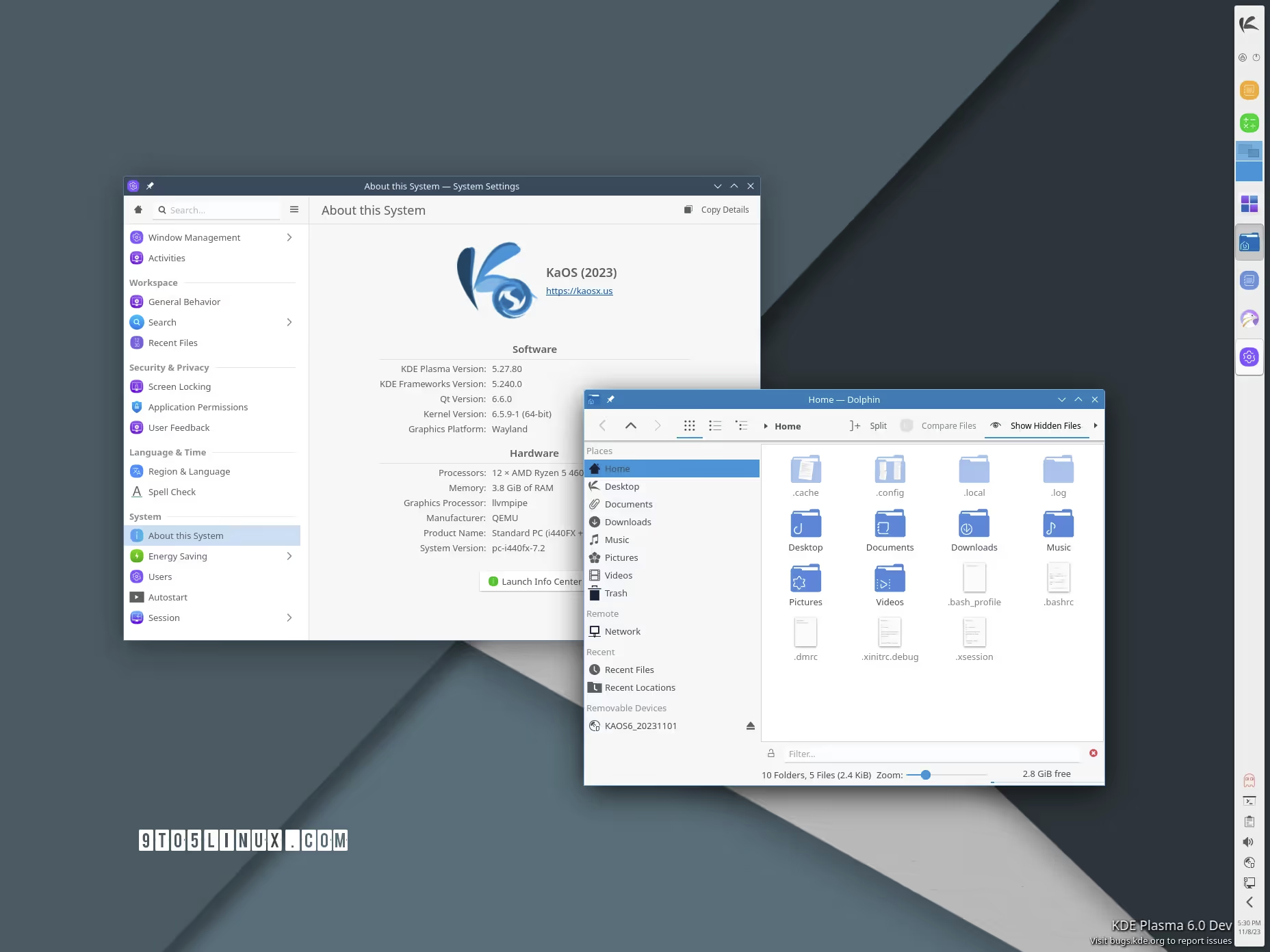Switch to System Settings via its panel icon

pos(1249,356)
